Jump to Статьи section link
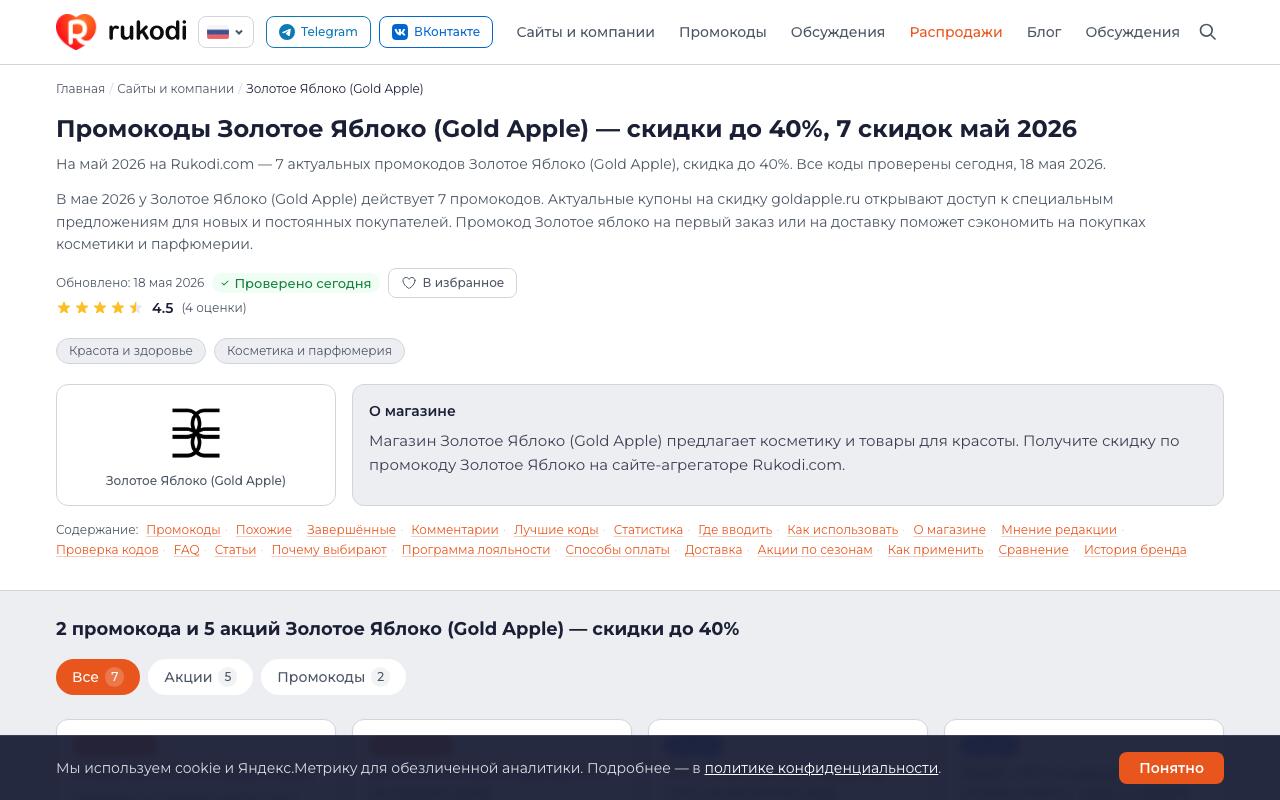 tap(235, 550)
